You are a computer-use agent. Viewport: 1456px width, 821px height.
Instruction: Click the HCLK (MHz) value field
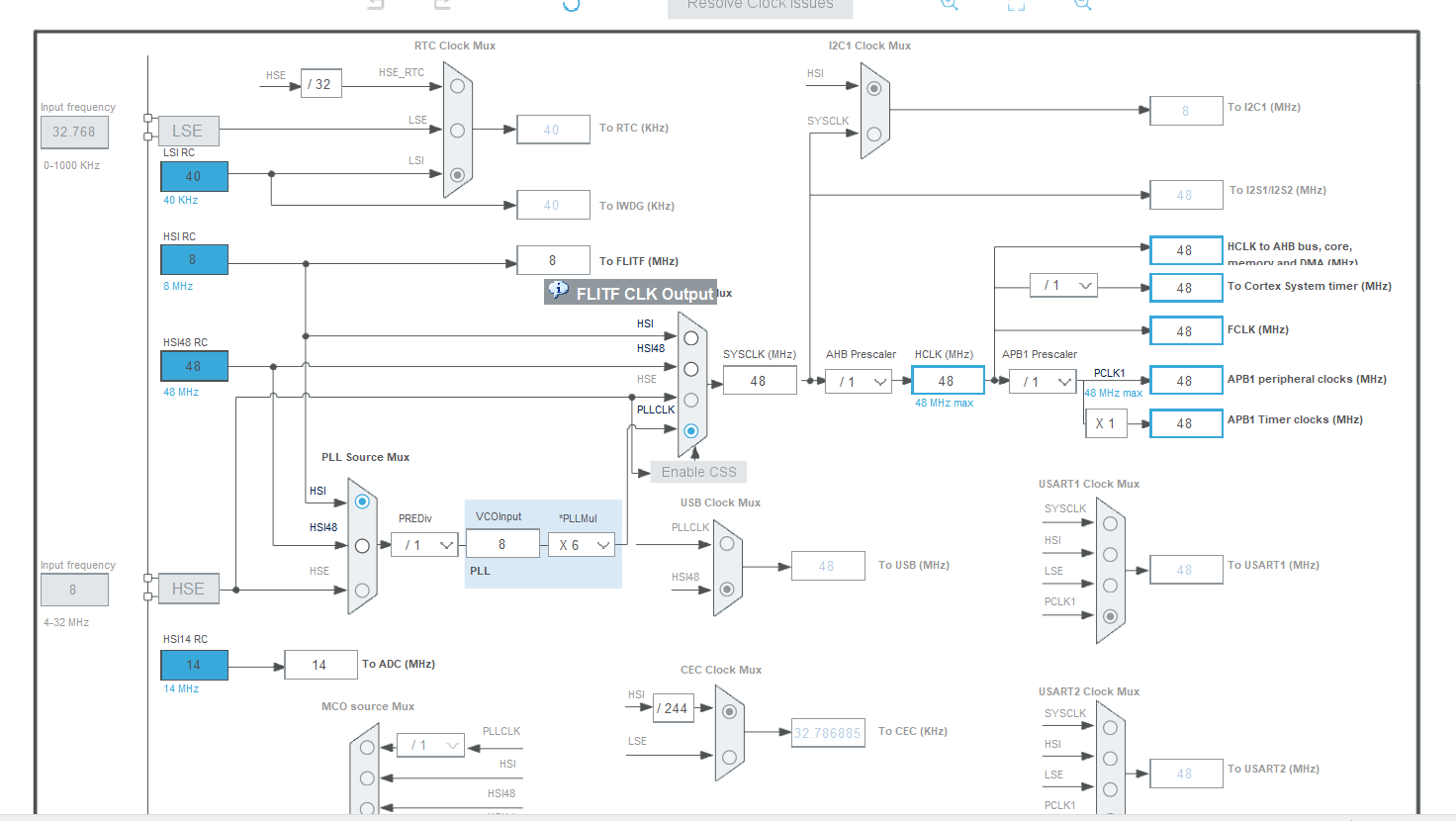coord(948,381)
